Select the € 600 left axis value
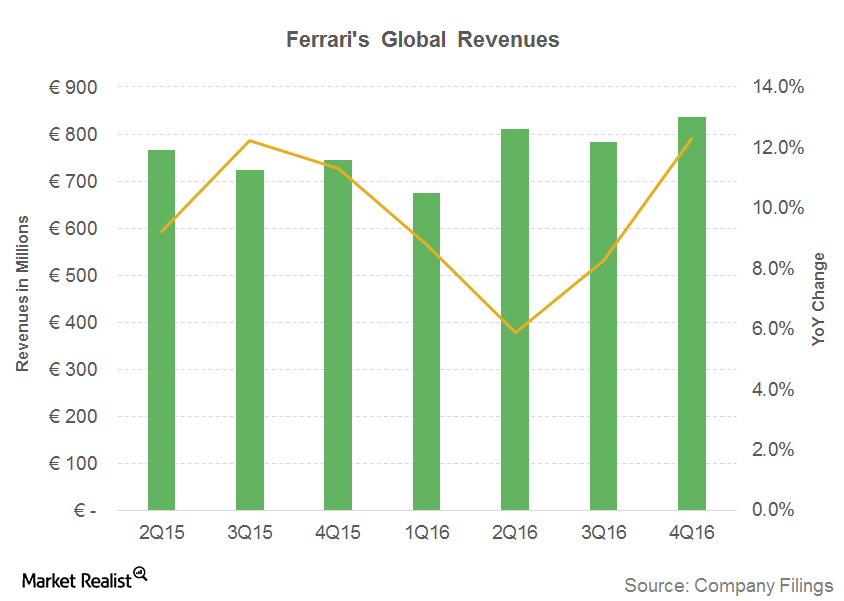 [x=73, y=228]
